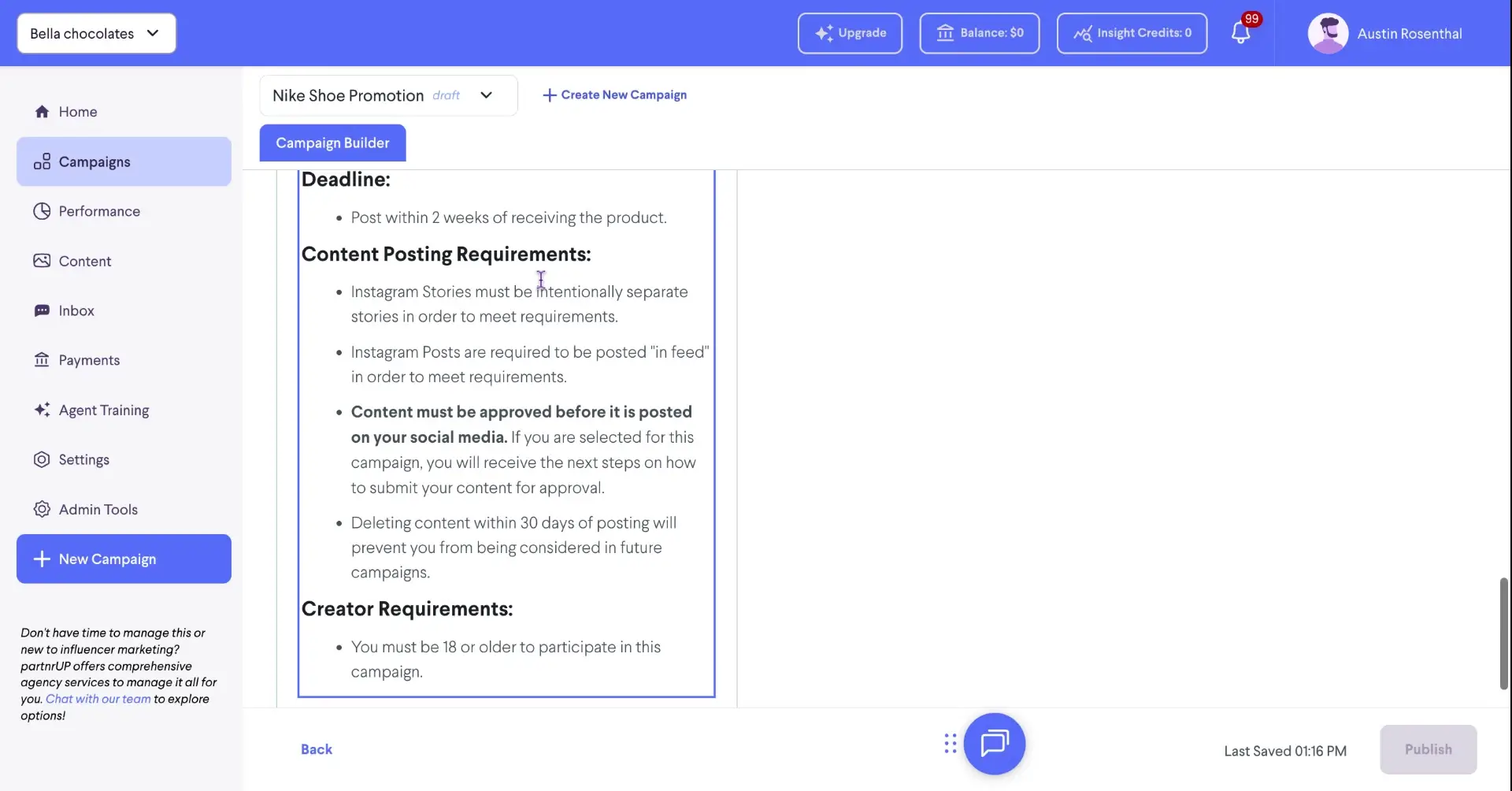Open the Home section
Image resolution: width=1512 pixels, height=791 pixels.
(77, 111)
